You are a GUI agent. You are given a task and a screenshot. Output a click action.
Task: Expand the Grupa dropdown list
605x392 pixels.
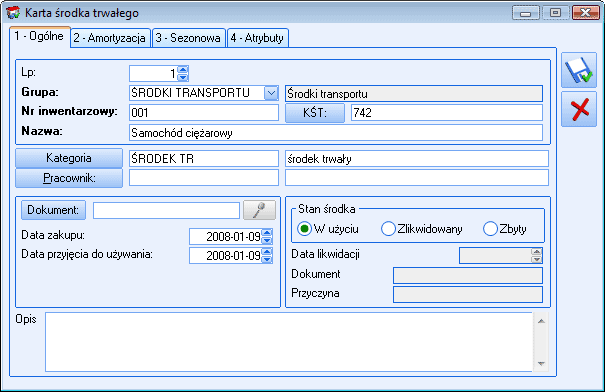tap(271, 93)
